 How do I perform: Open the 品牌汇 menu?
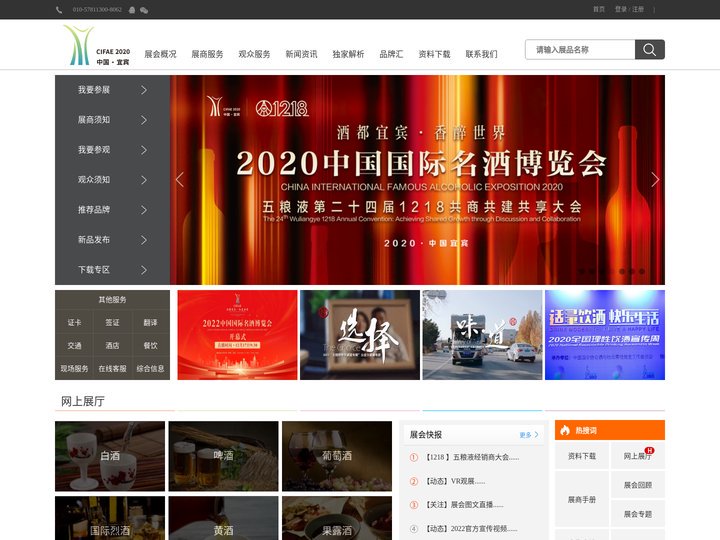391,54
